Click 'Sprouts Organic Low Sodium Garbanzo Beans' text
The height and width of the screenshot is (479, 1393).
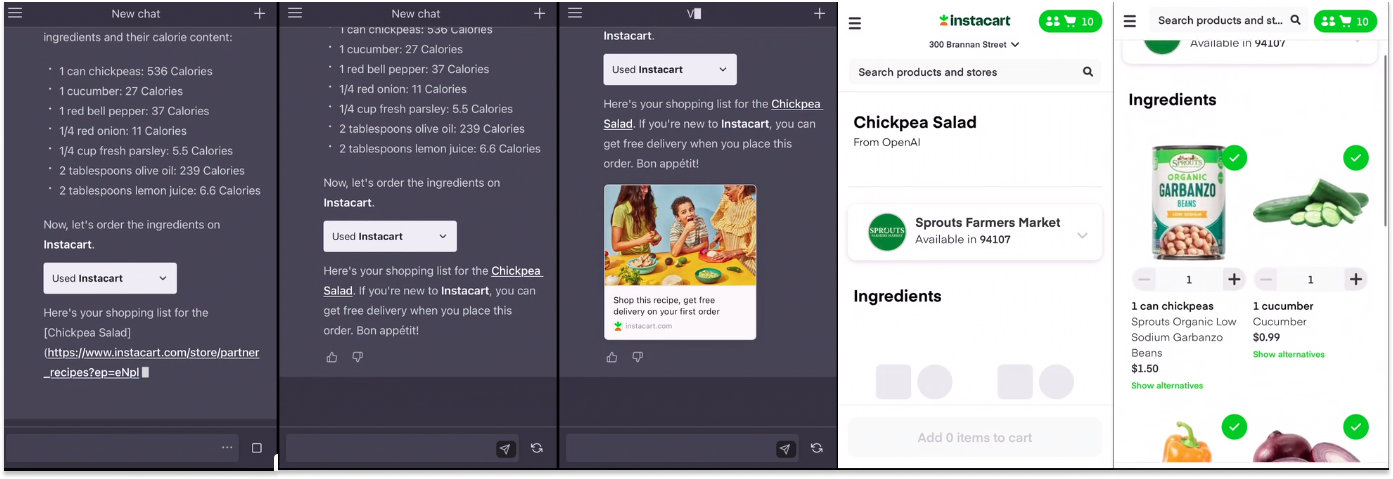(1184, 337)
